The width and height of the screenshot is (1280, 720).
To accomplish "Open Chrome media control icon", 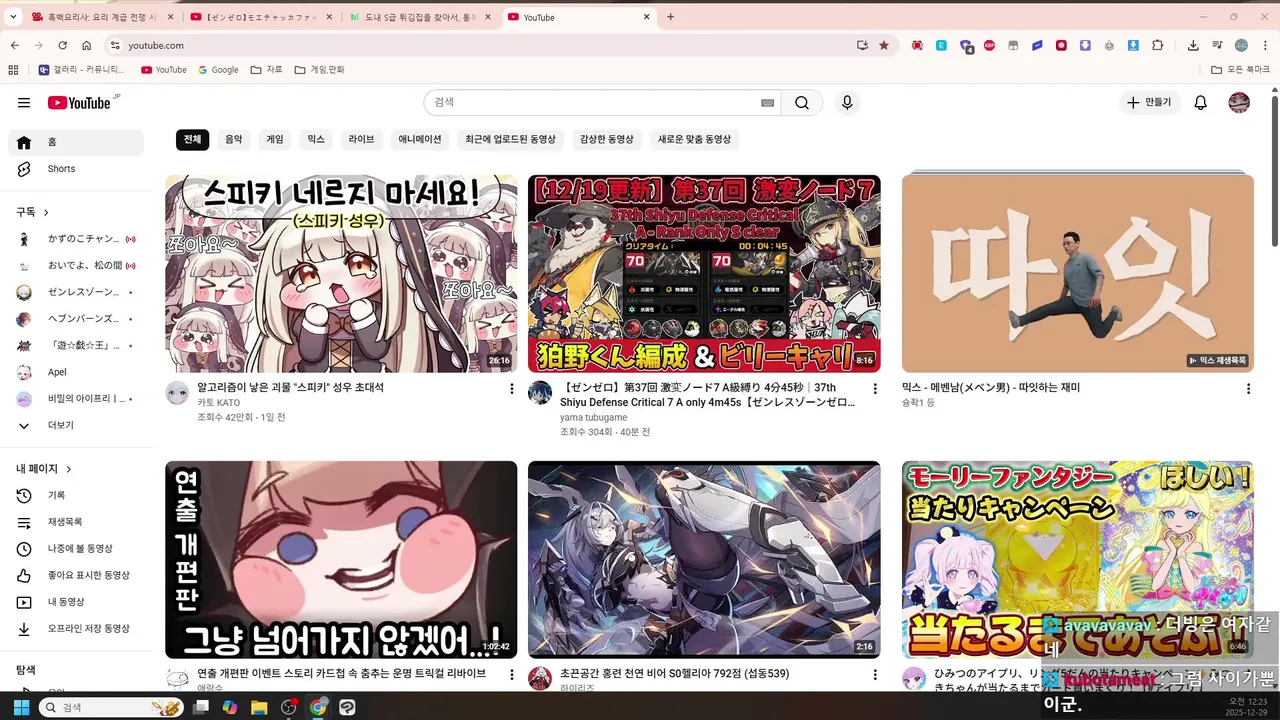I will click(1217, 45).
